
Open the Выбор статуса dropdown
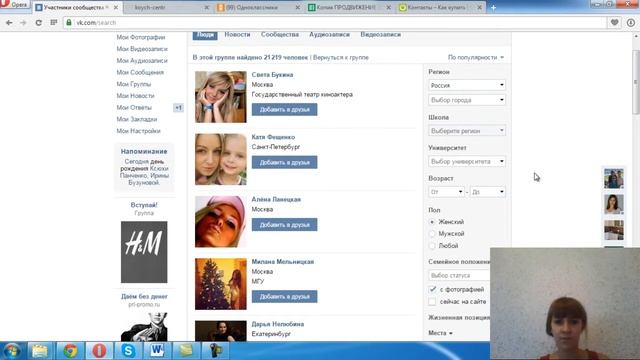click(459, 276)
